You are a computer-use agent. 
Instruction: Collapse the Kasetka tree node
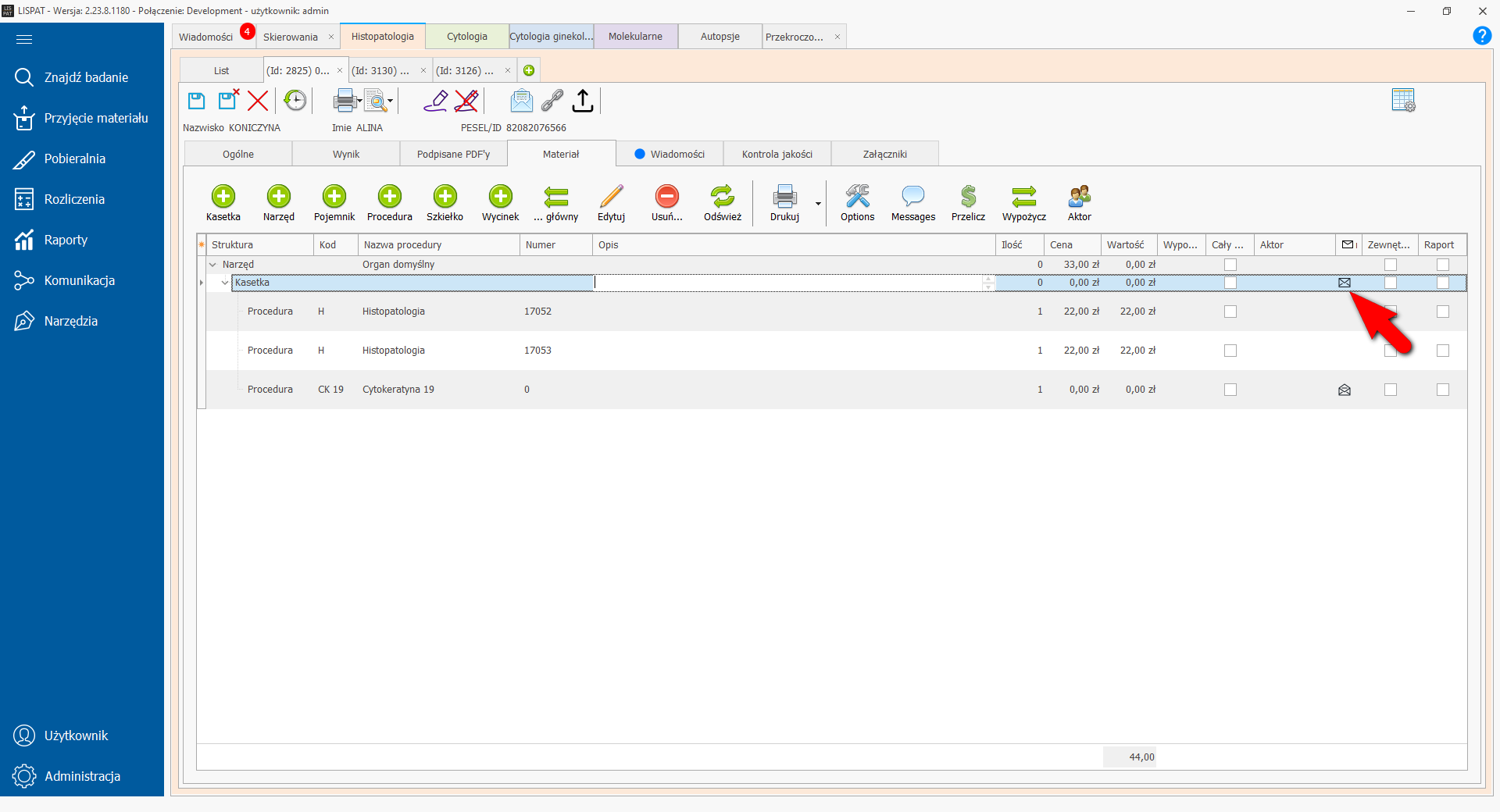225,283
